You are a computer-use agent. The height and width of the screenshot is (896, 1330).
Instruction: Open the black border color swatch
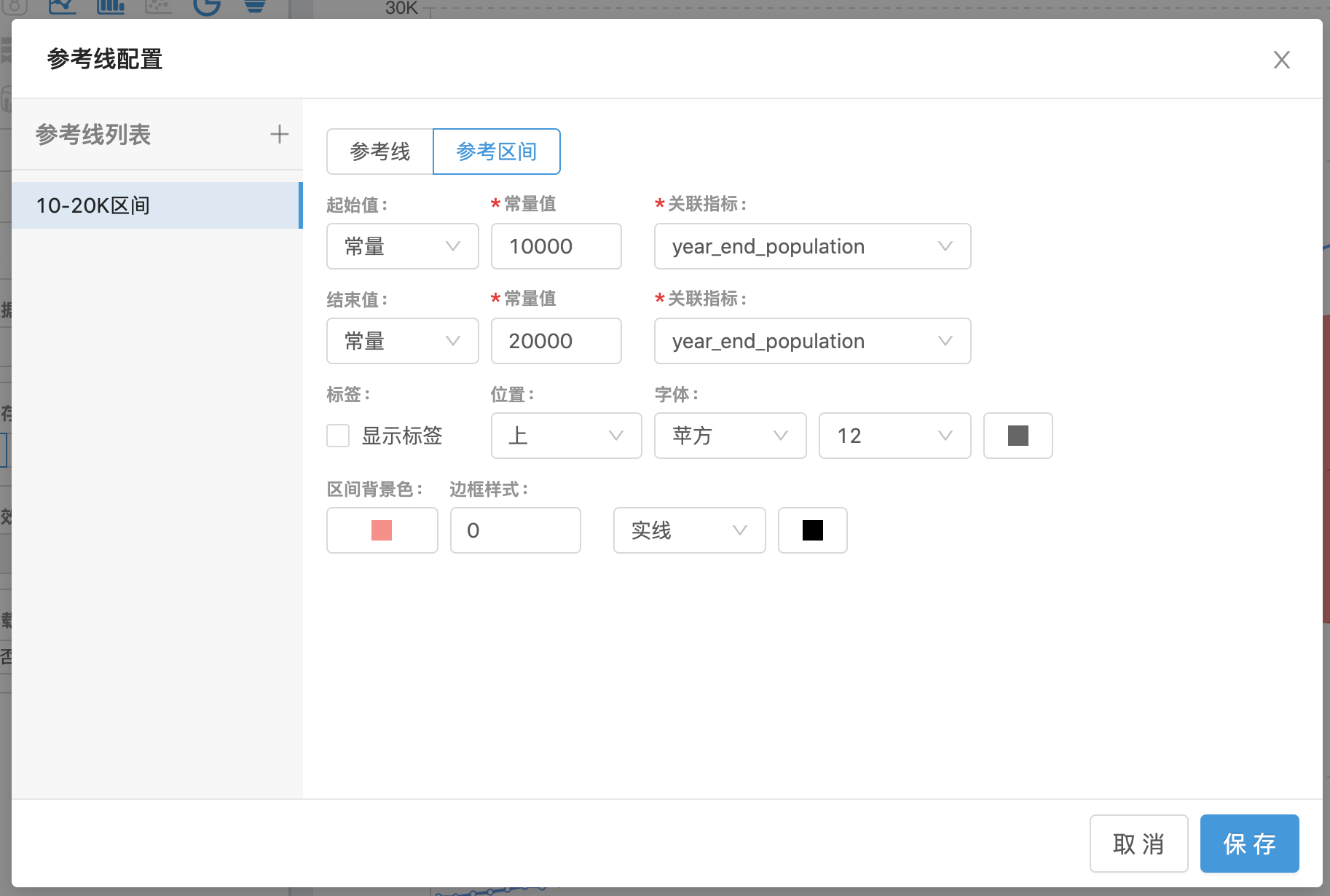click(x=812, y=530)
